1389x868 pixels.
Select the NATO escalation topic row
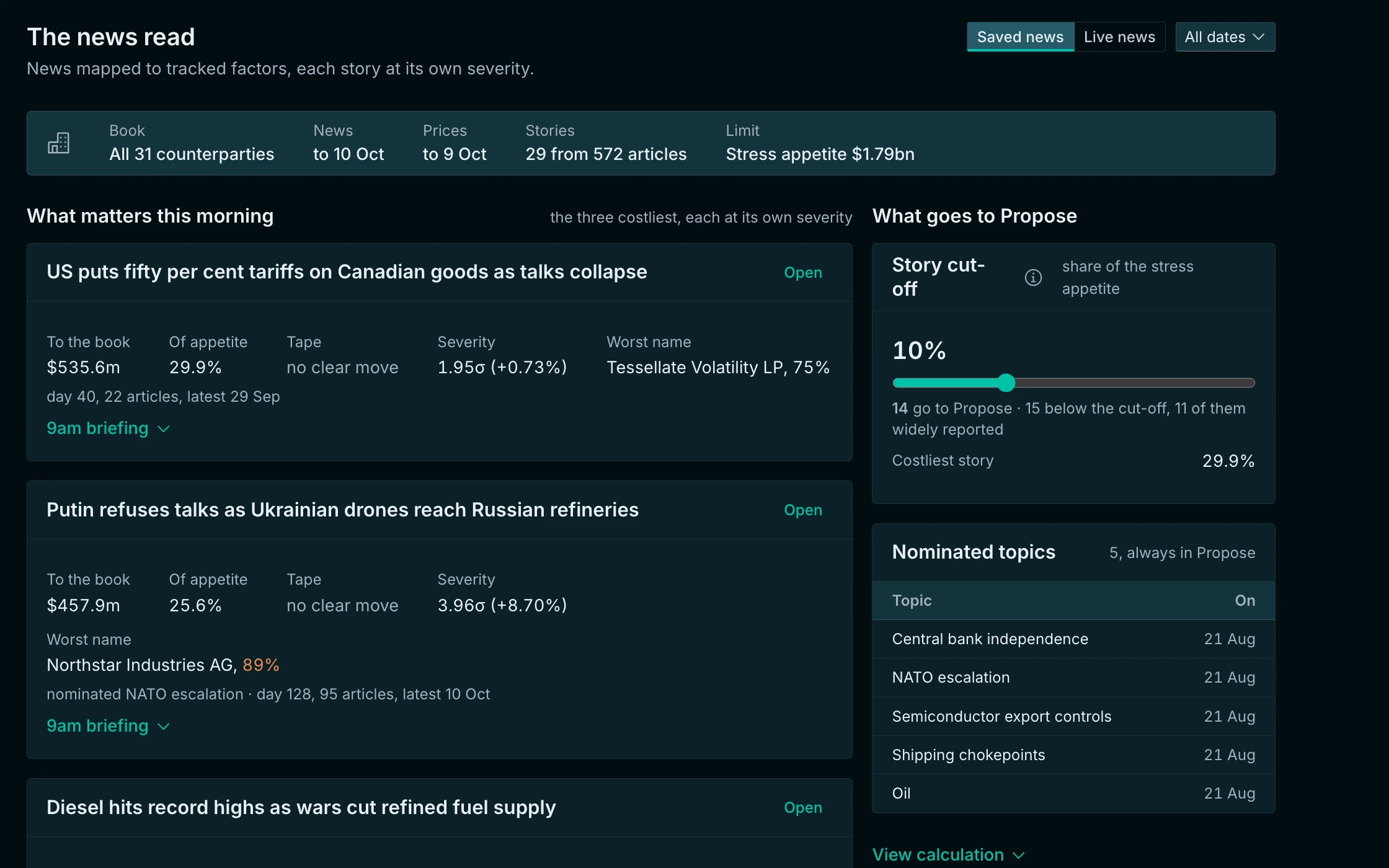1073,678
